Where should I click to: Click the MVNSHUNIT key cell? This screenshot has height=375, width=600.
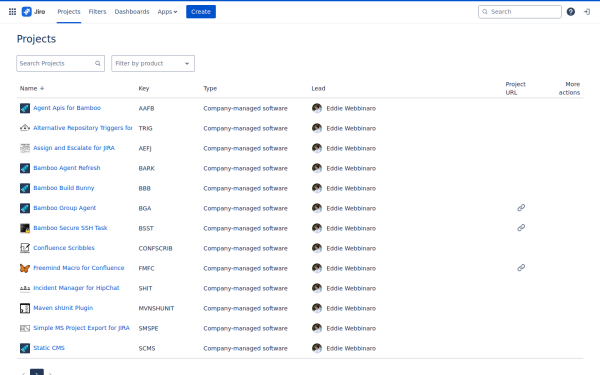156,308
